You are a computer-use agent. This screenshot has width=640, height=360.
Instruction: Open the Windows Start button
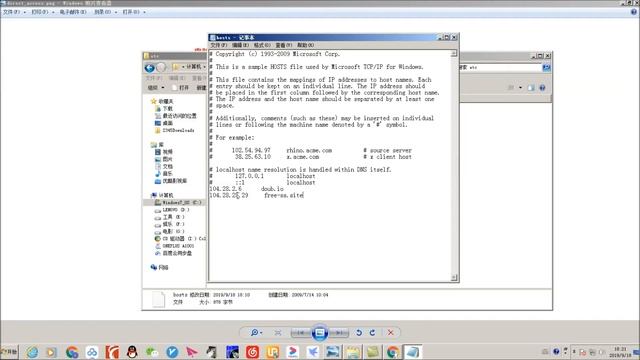[9, 351]
